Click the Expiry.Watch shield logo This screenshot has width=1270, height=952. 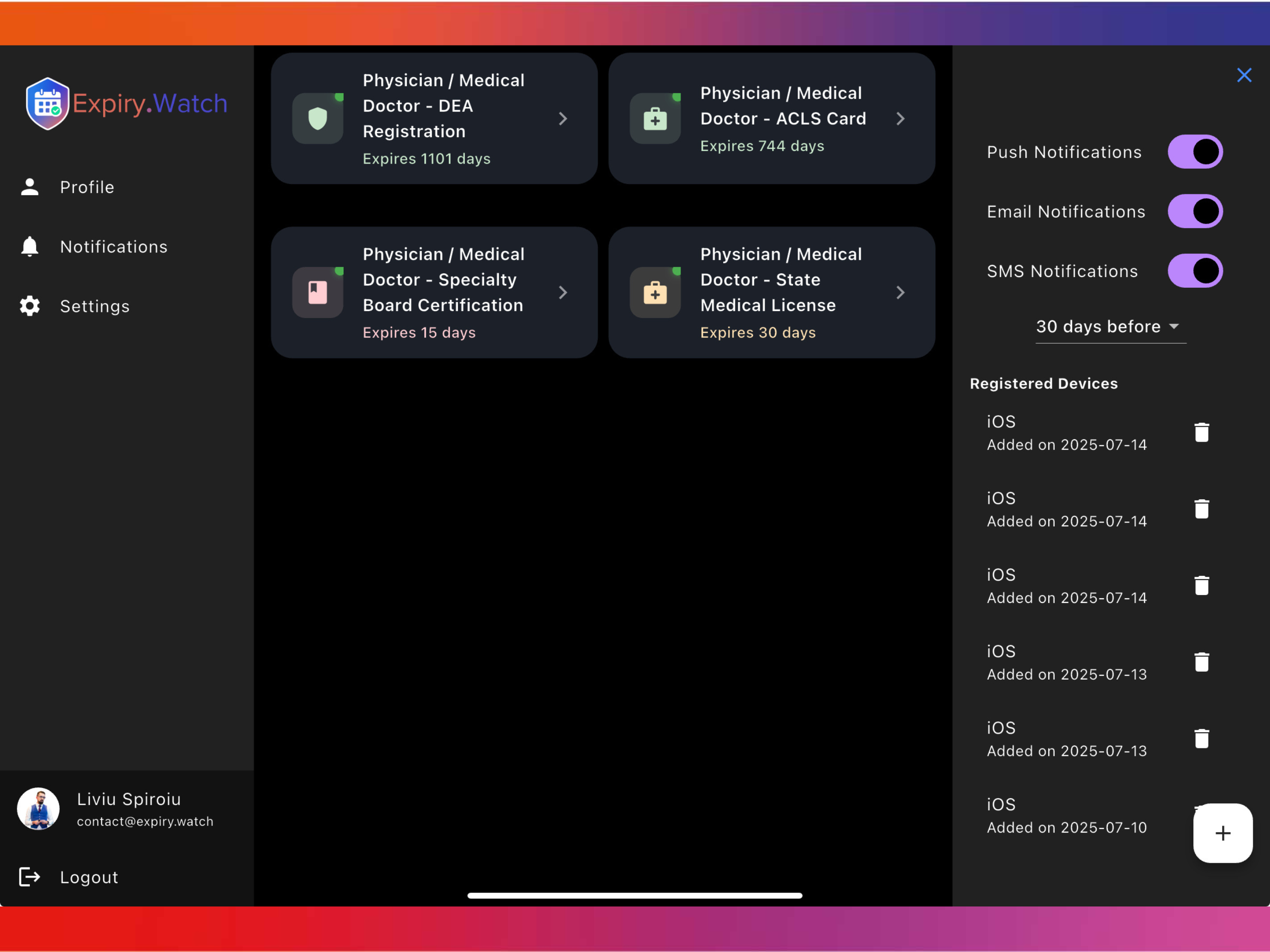pyautogui.click(x=47, y=103)
